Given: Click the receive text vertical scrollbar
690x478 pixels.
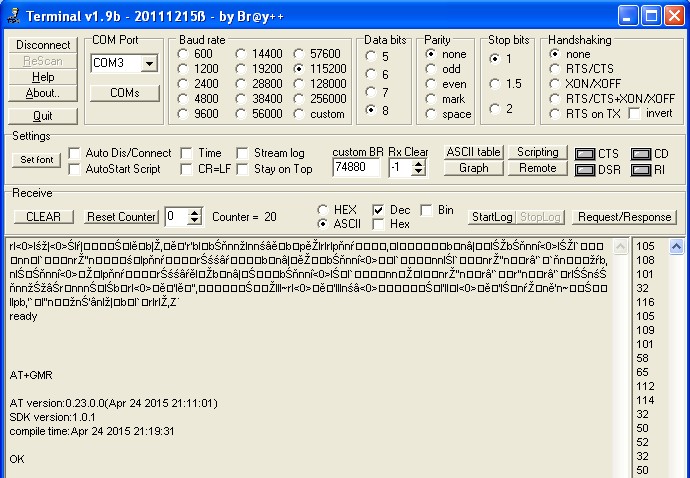Looking at the screenshot, I should tap(621, 350).
